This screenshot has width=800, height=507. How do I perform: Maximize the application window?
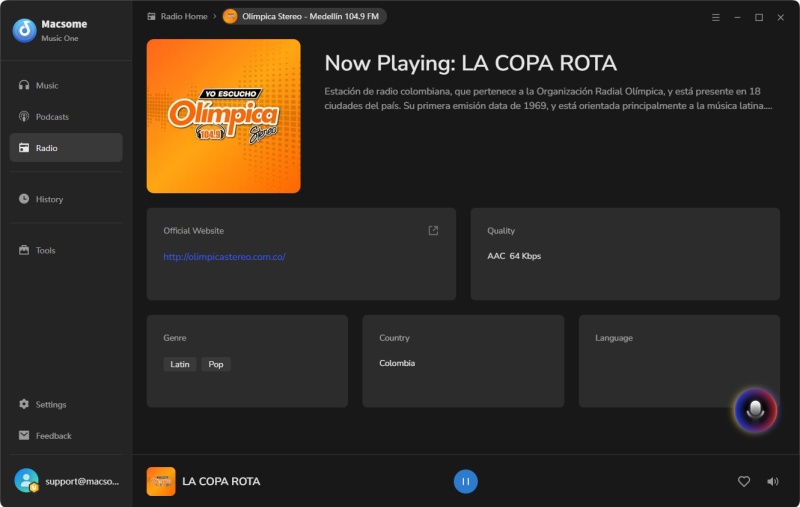759,17
